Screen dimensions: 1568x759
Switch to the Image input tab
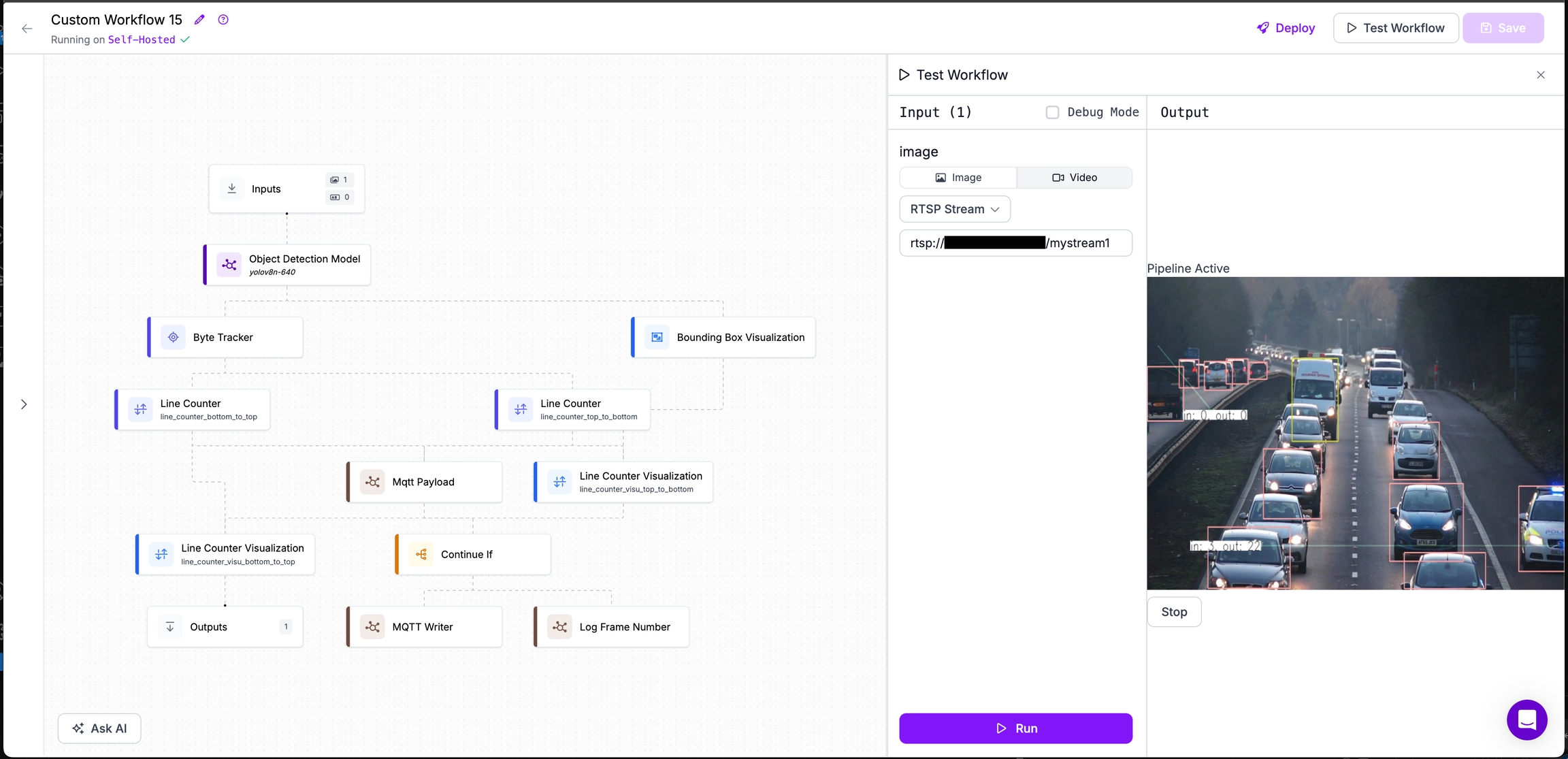958,178
